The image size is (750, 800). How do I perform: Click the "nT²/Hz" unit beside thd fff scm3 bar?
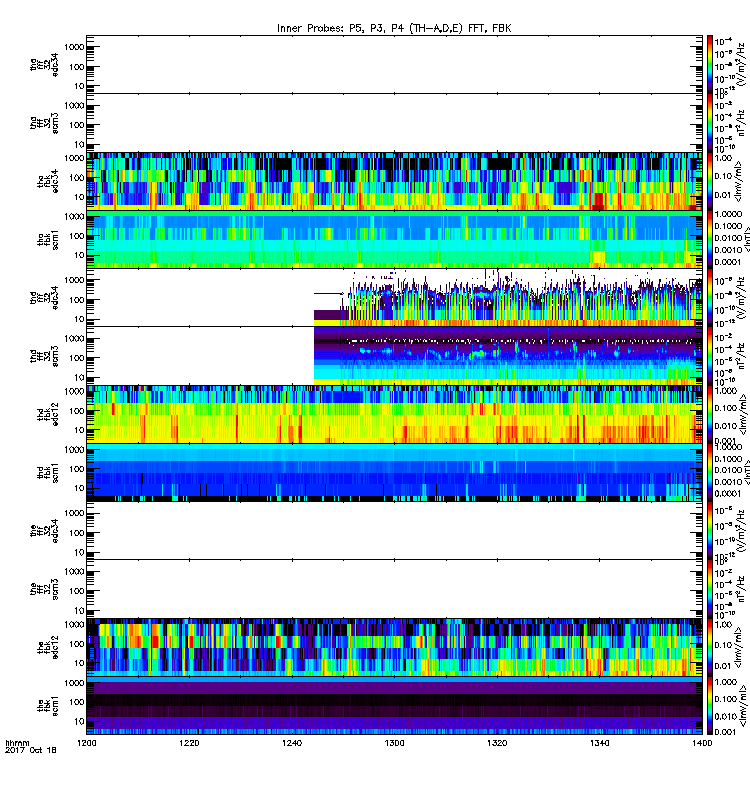point(740,357)
